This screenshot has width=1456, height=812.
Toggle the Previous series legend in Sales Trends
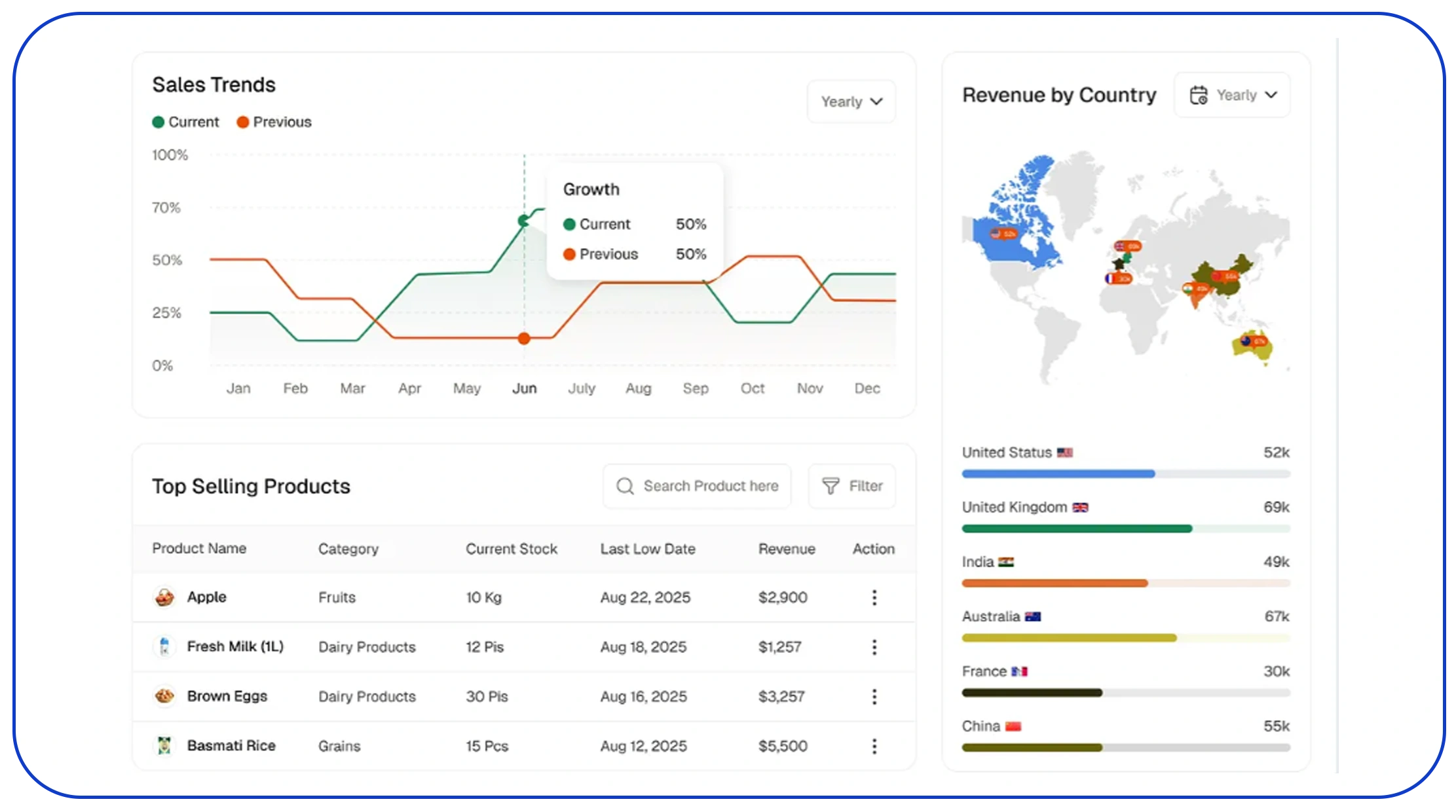pyautogui.click(x=274, y=122)
